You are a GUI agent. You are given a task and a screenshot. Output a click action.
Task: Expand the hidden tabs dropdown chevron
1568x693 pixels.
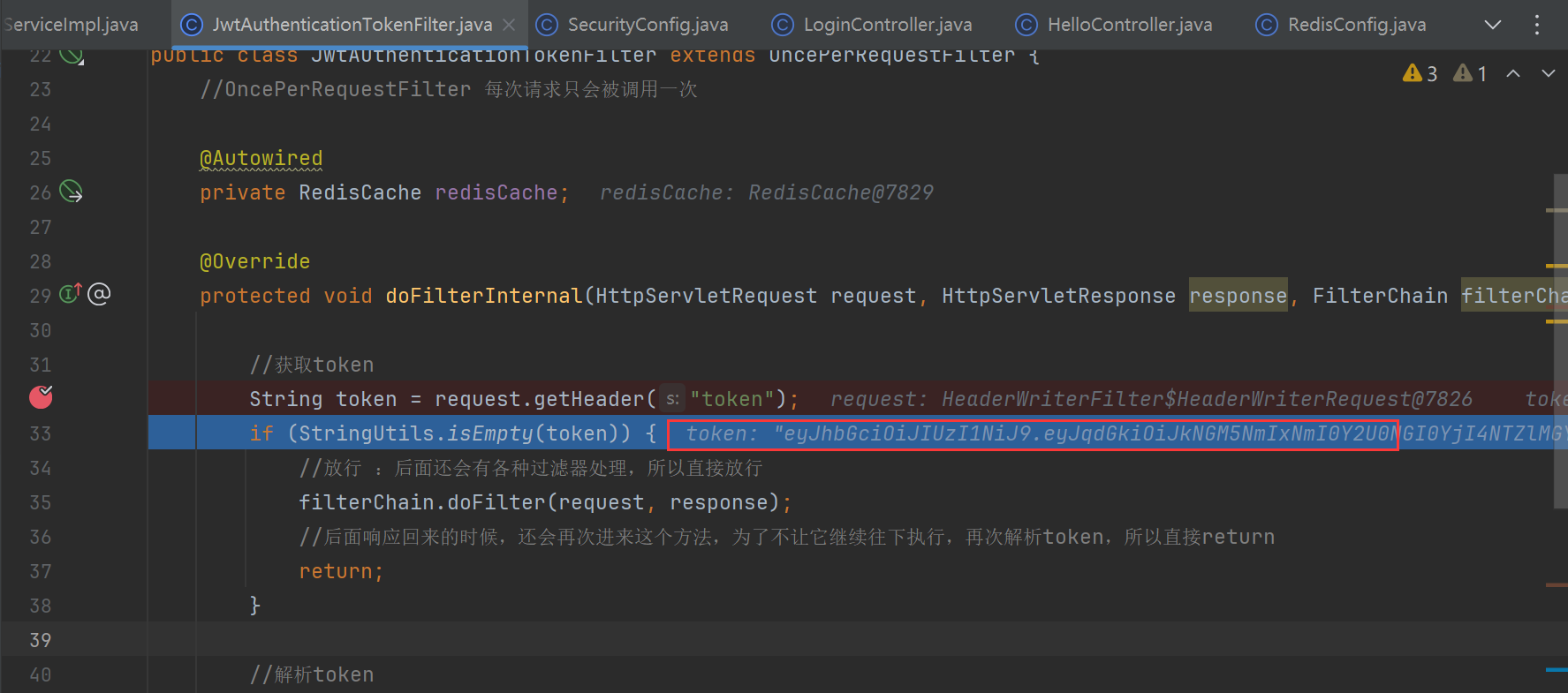[x=1493, y=25]
